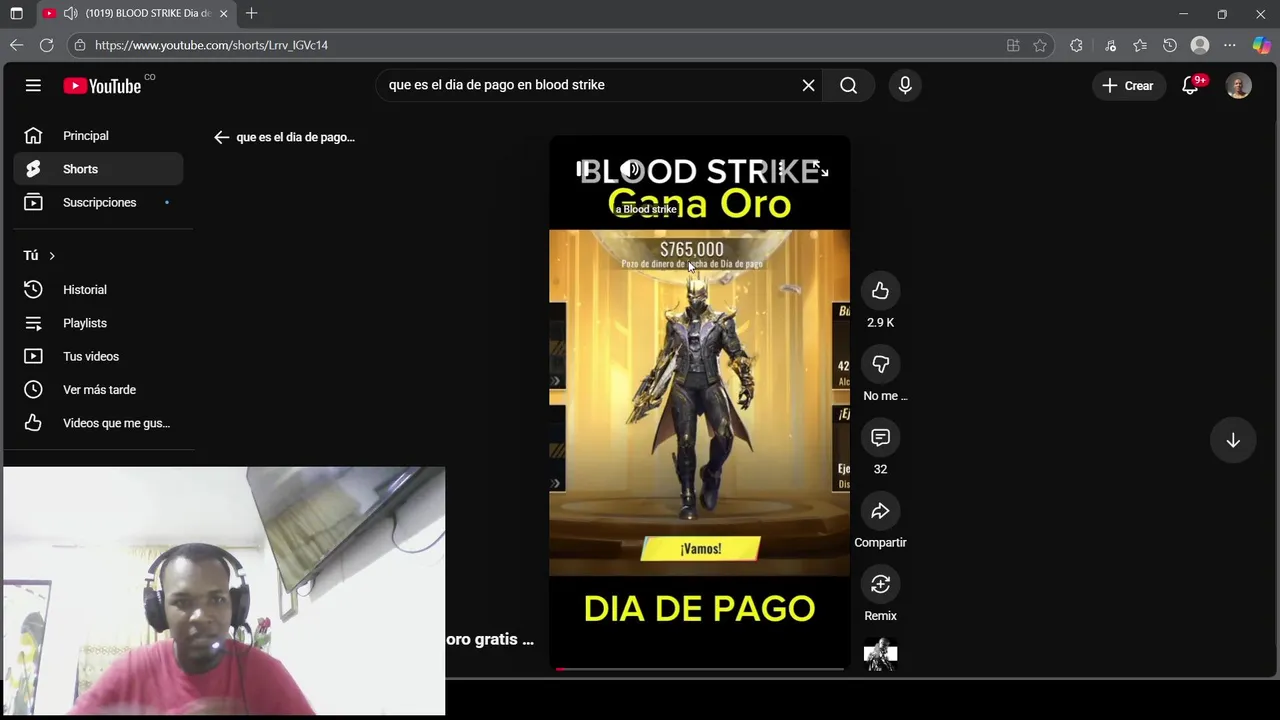The width and height of the screenshot is (1280, 720).
Task: Open Videos que me gustan list
Action: 98,423
